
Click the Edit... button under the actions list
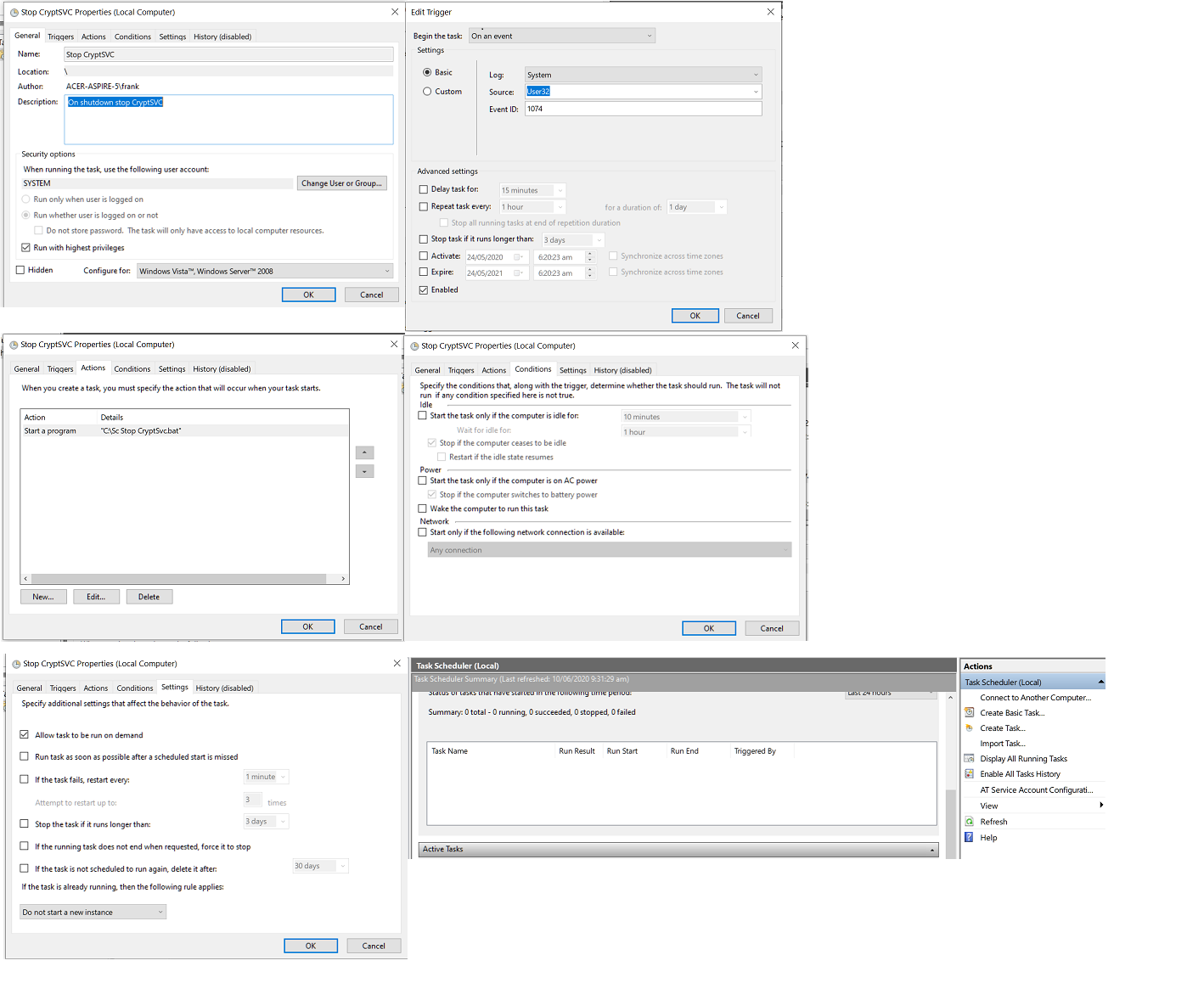click(96, 597)
